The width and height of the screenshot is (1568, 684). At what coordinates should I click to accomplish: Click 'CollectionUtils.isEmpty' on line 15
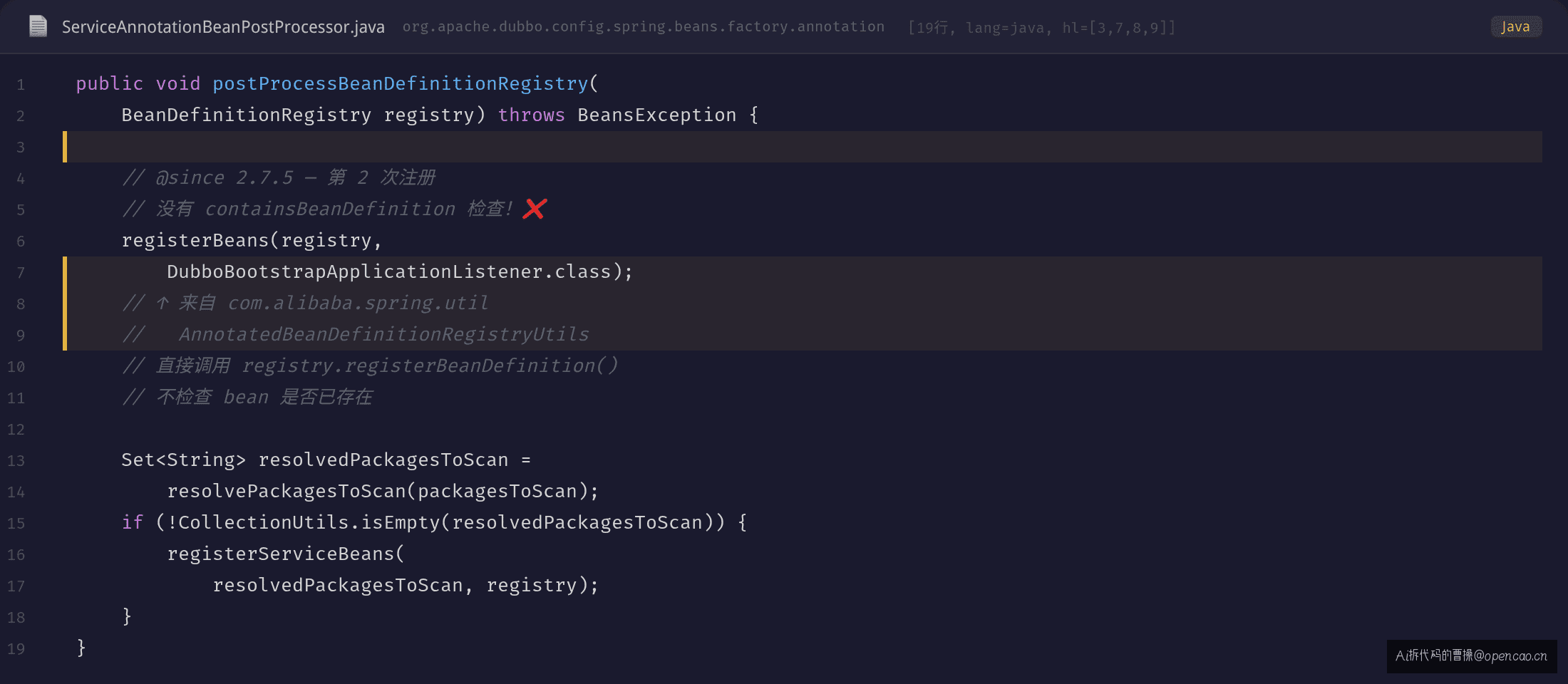(x=309, y=522)
